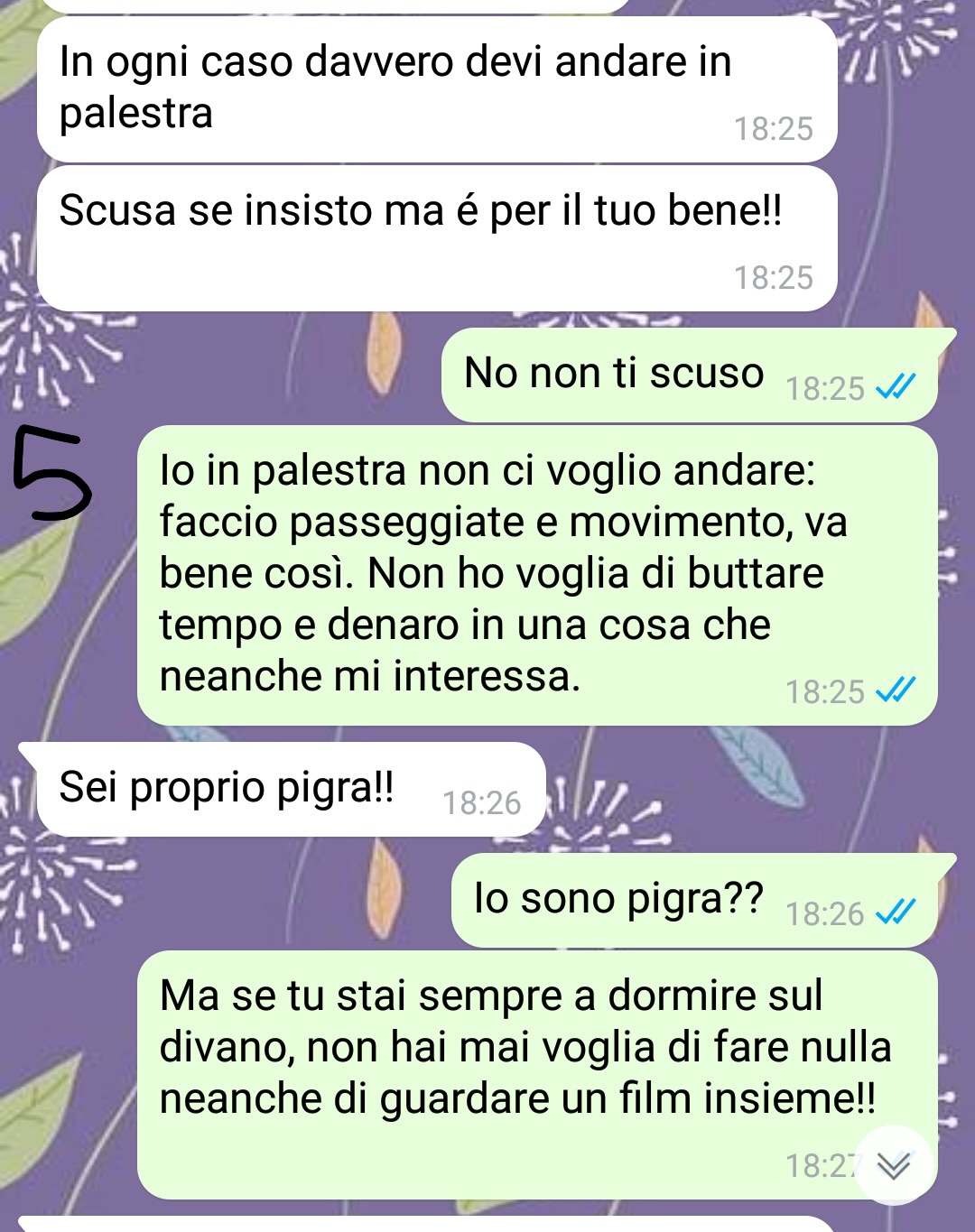Tap the partially visible message bubble at top
975x1232 pixels.
(334, 5)
